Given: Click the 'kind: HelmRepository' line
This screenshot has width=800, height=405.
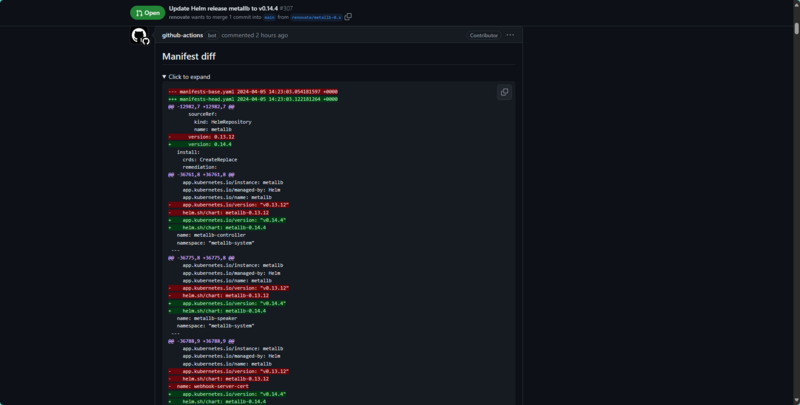Looking at the screenshot, I should click(x=222, y=122).
